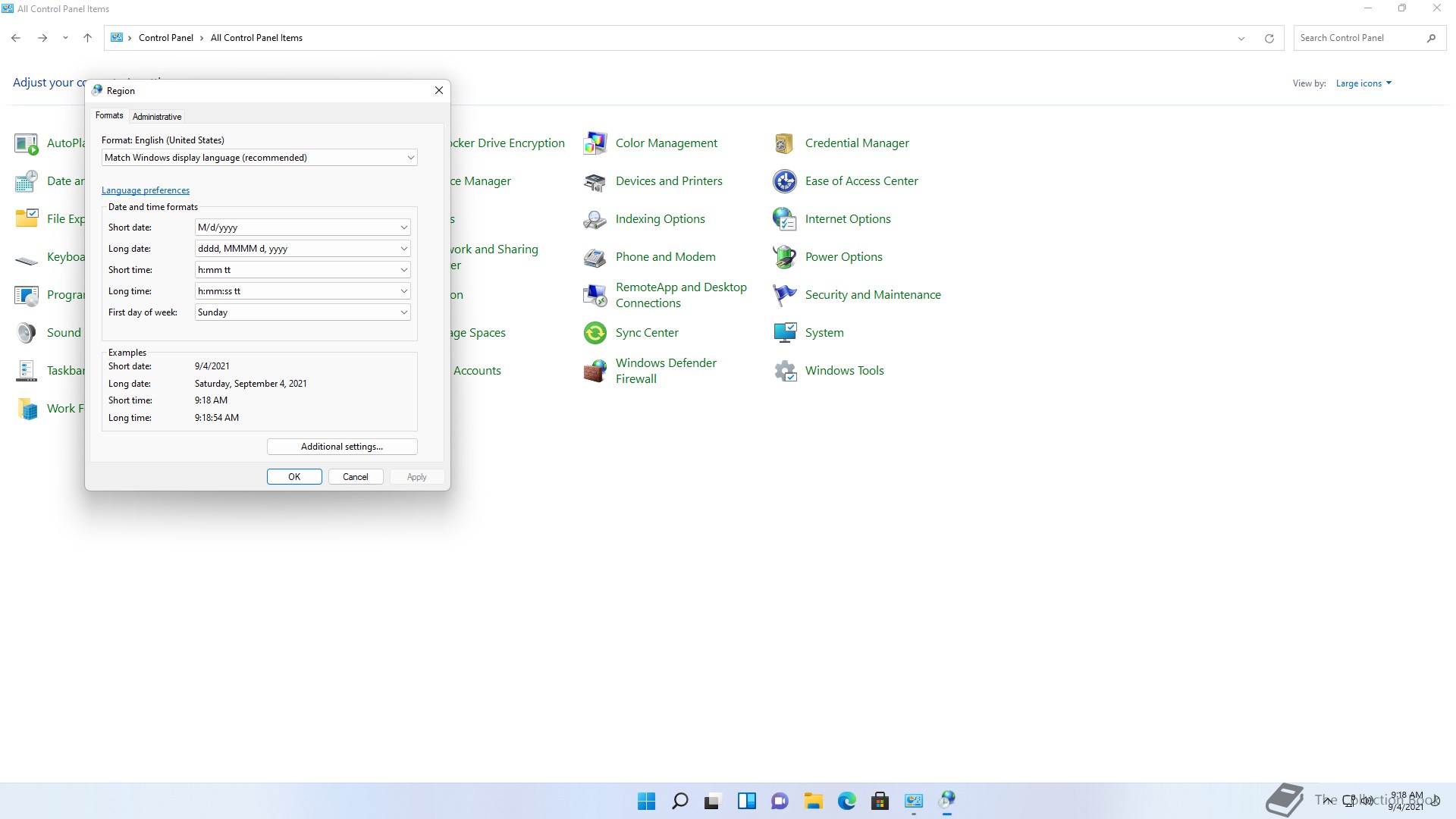1456x819 pixels.
Task: Click RemoteApp and Desktop Connections icon
Action: click(x=595, y=295)
